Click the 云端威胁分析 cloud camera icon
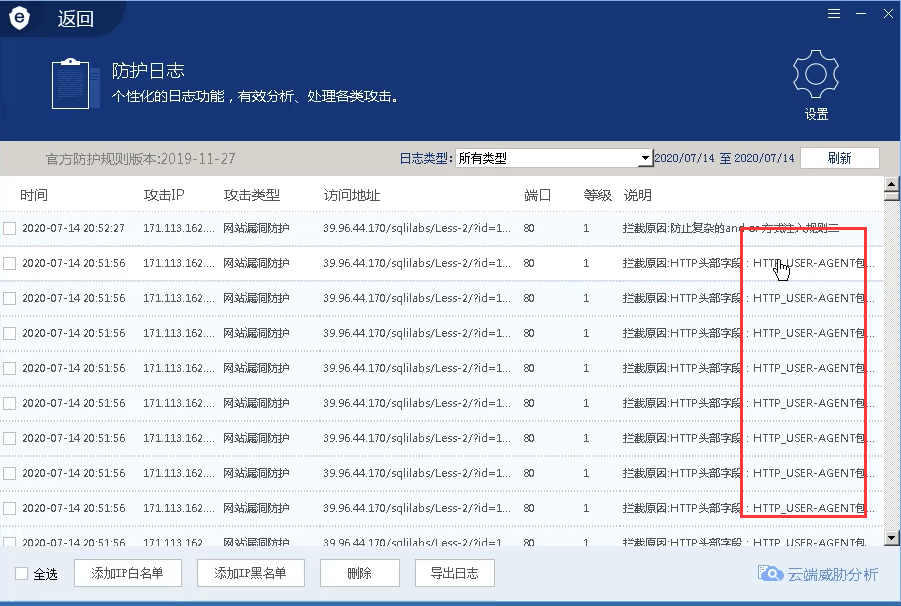This screenshot has width=901, height=606. [x=770, y=573]
